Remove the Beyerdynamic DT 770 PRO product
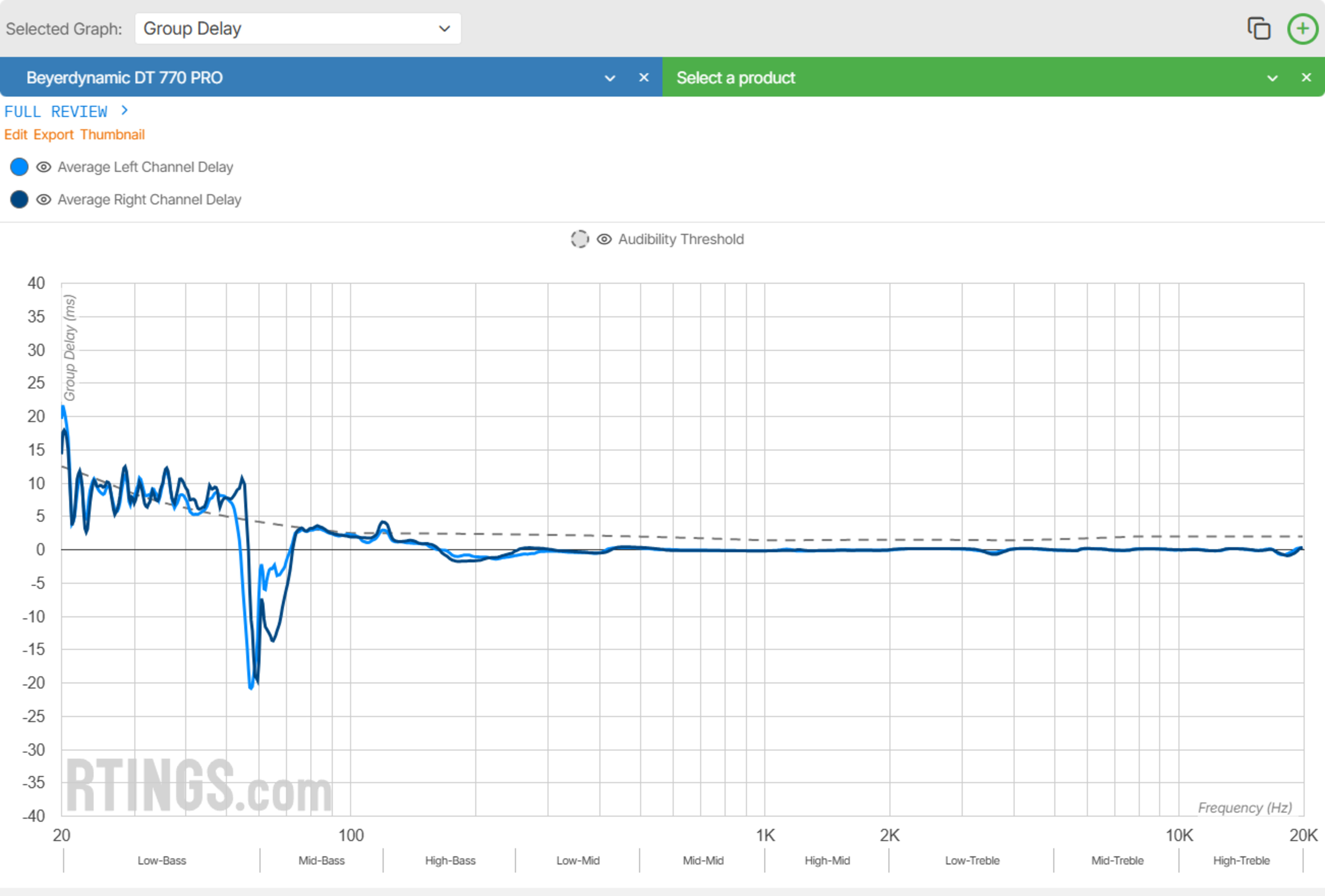The width and height of the screenshot is (1325, 896). coord(644,78)
